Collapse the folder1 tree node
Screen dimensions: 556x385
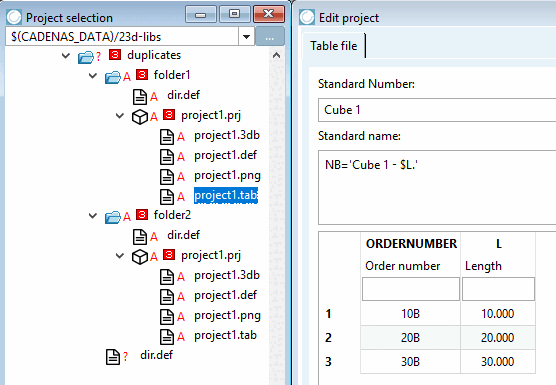[x=93, y=76]
